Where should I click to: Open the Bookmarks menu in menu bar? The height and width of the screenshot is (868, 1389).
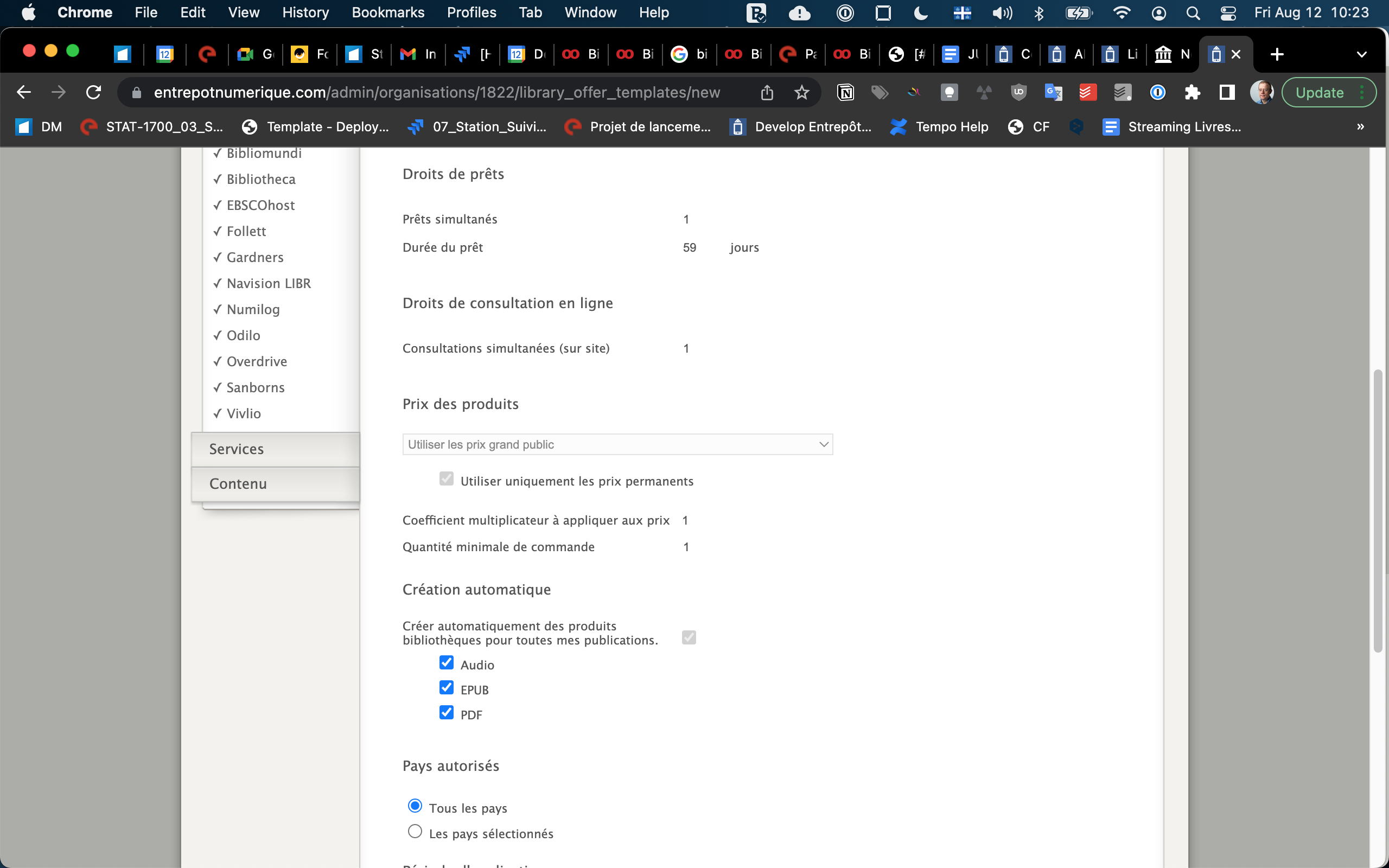tap(387, 12)
